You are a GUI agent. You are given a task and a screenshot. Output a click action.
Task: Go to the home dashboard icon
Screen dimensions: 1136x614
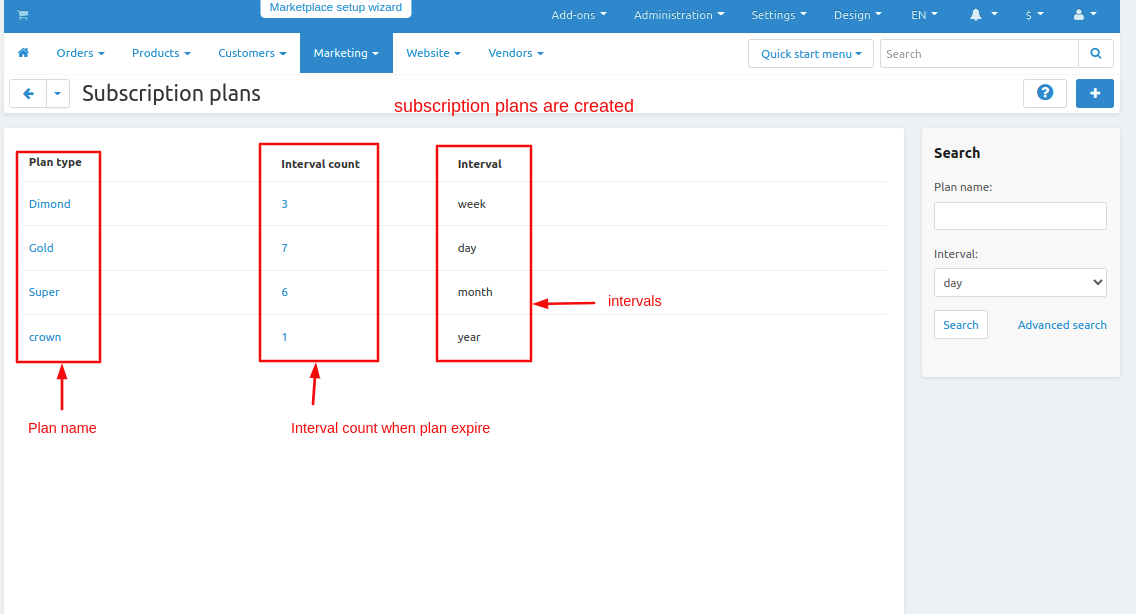click(23, 53)
